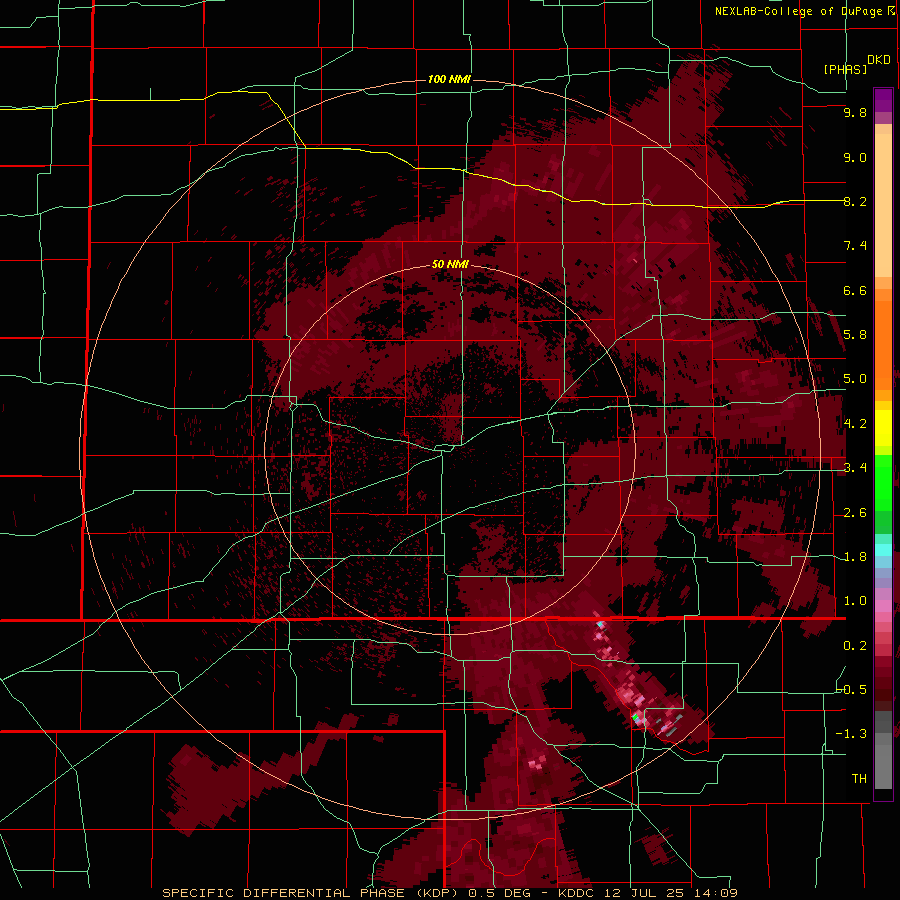Click the 0.2 value on the color scale
900x900 pixels.
coord(855,646)
